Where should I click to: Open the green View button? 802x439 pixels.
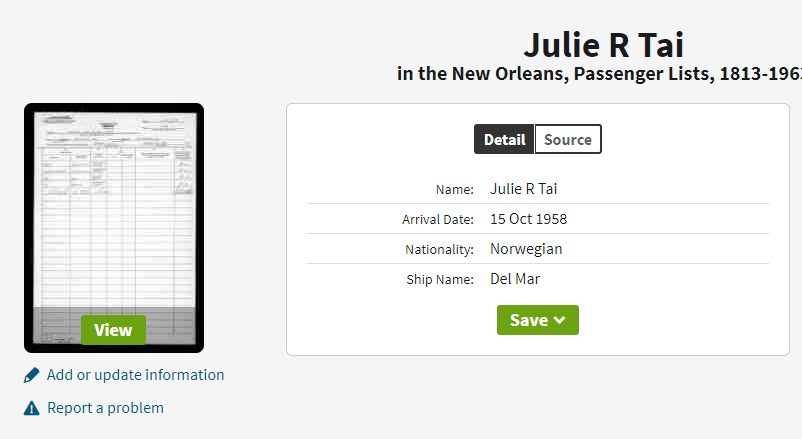point(113,330)
